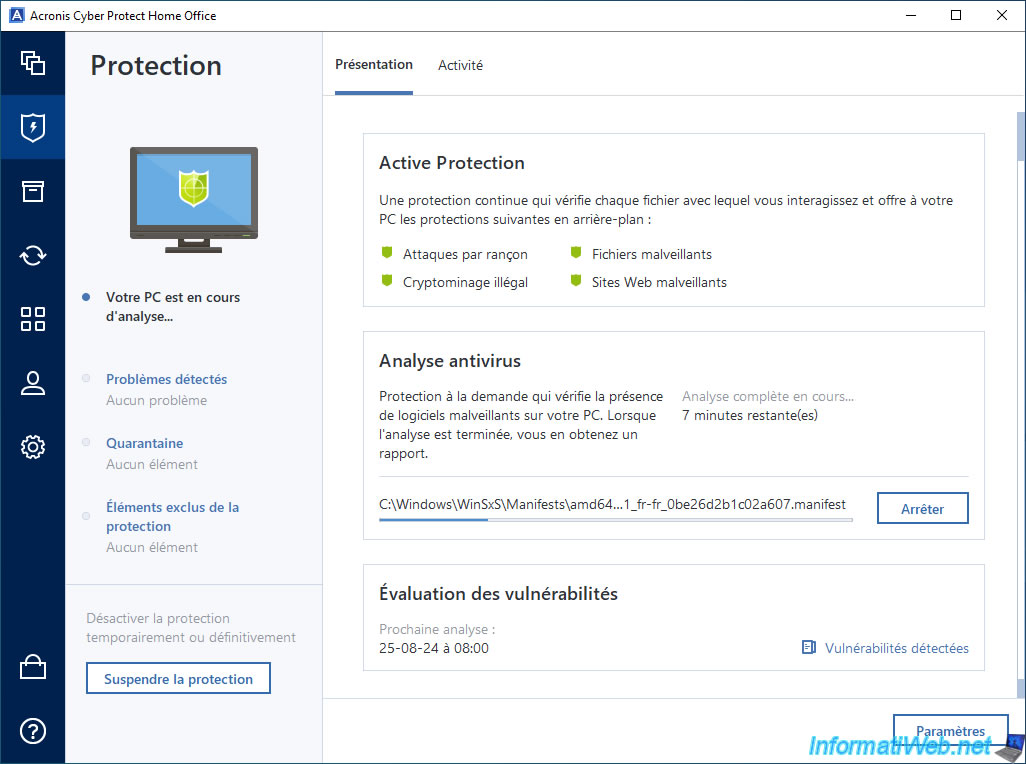Open the Help question mark icon
The width and height of the screenshot is (1026, 764).
33,731
